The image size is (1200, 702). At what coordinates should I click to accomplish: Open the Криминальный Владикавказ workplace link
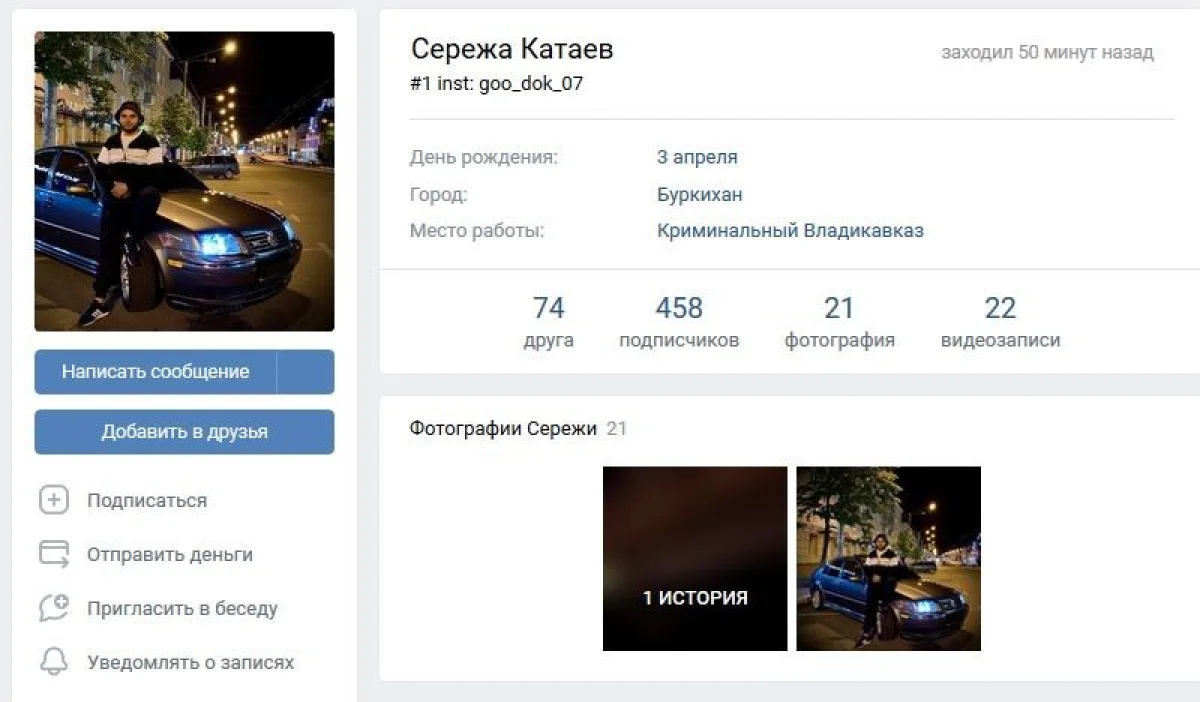[790, 231]
